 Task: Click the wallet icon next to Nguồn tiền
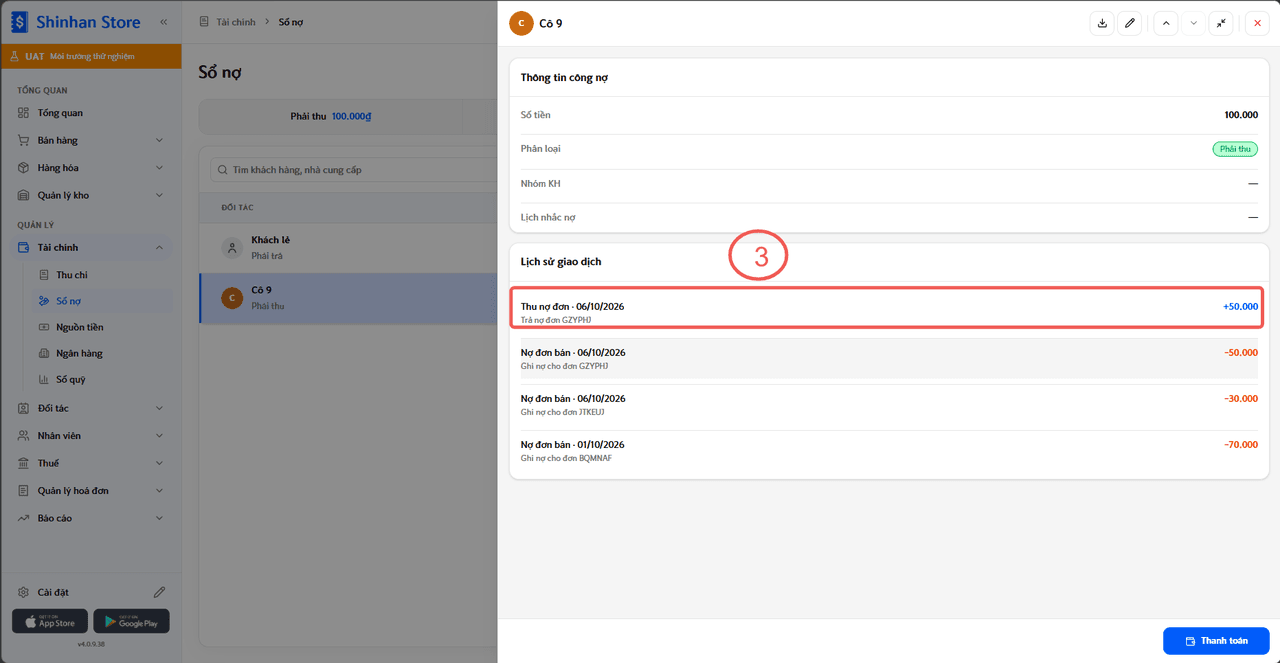point(44,327)
